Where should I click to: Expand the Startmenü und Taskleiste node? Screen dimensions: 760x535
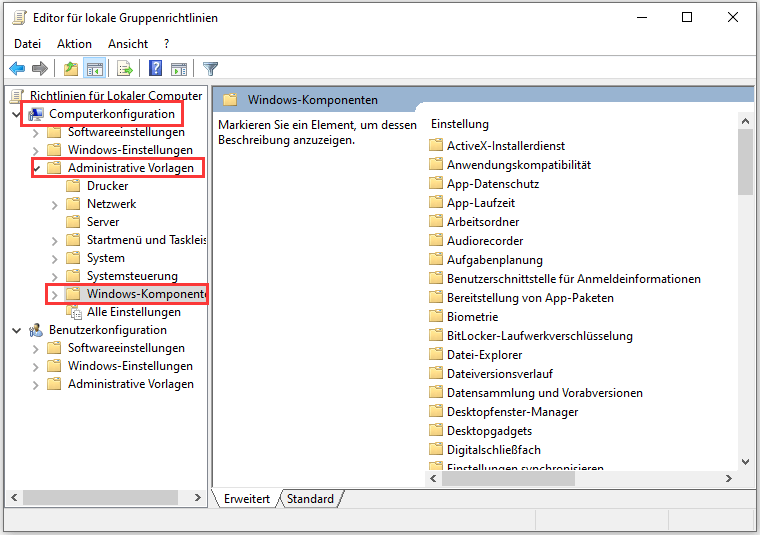(54, 240)
